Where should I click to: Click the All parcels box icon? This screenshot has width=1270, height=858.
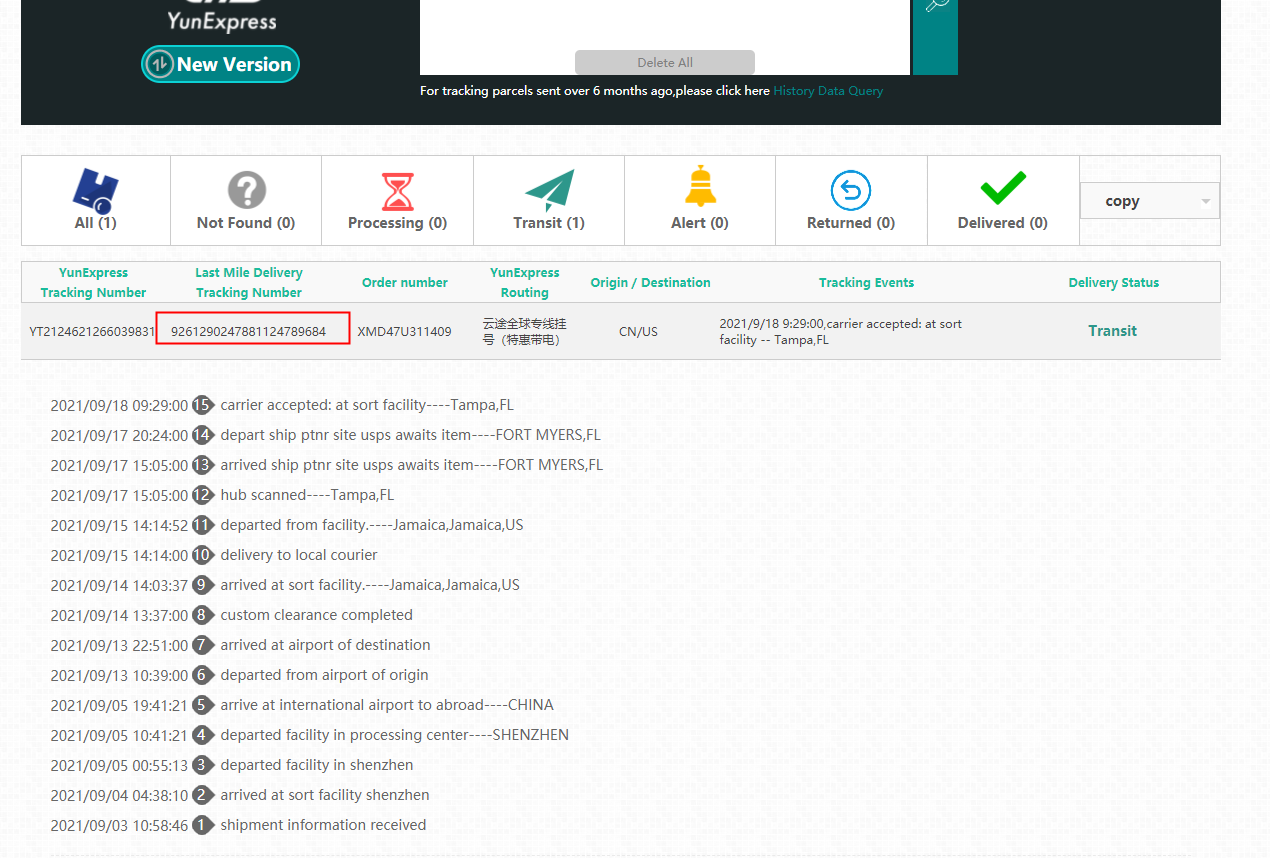pos(96,188)
